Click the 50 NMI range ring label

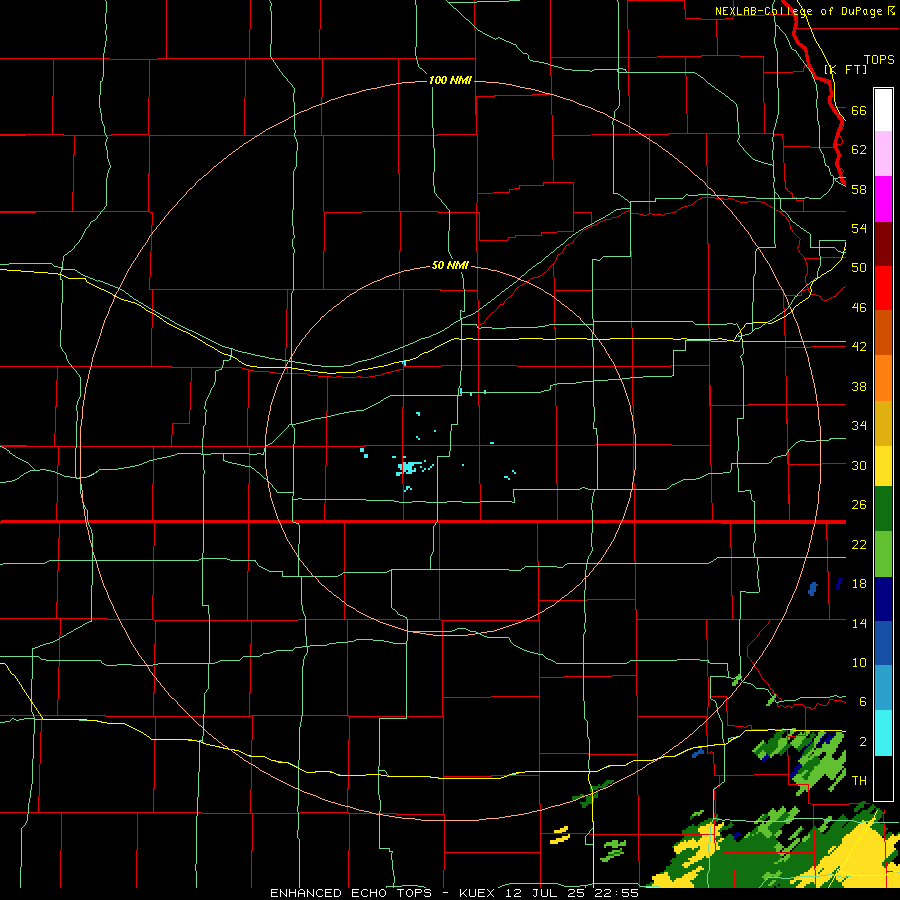450,265
